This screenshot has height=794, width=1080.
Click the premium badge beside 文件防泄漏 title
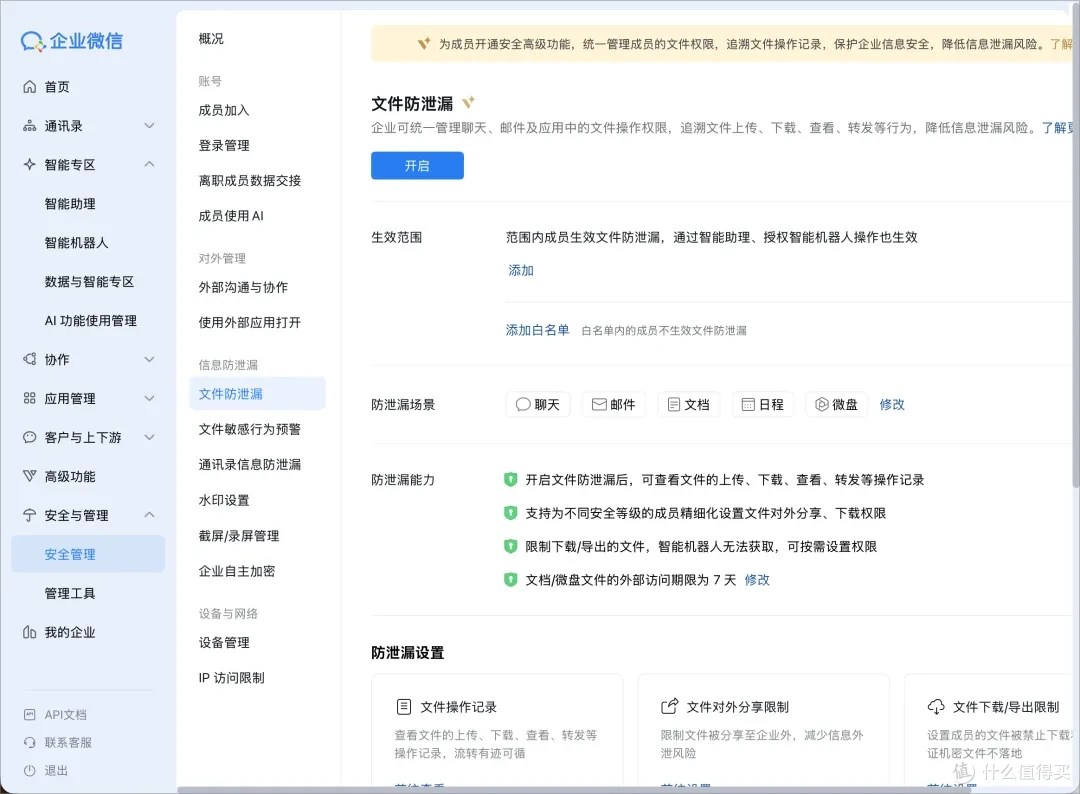coord(468,103)
